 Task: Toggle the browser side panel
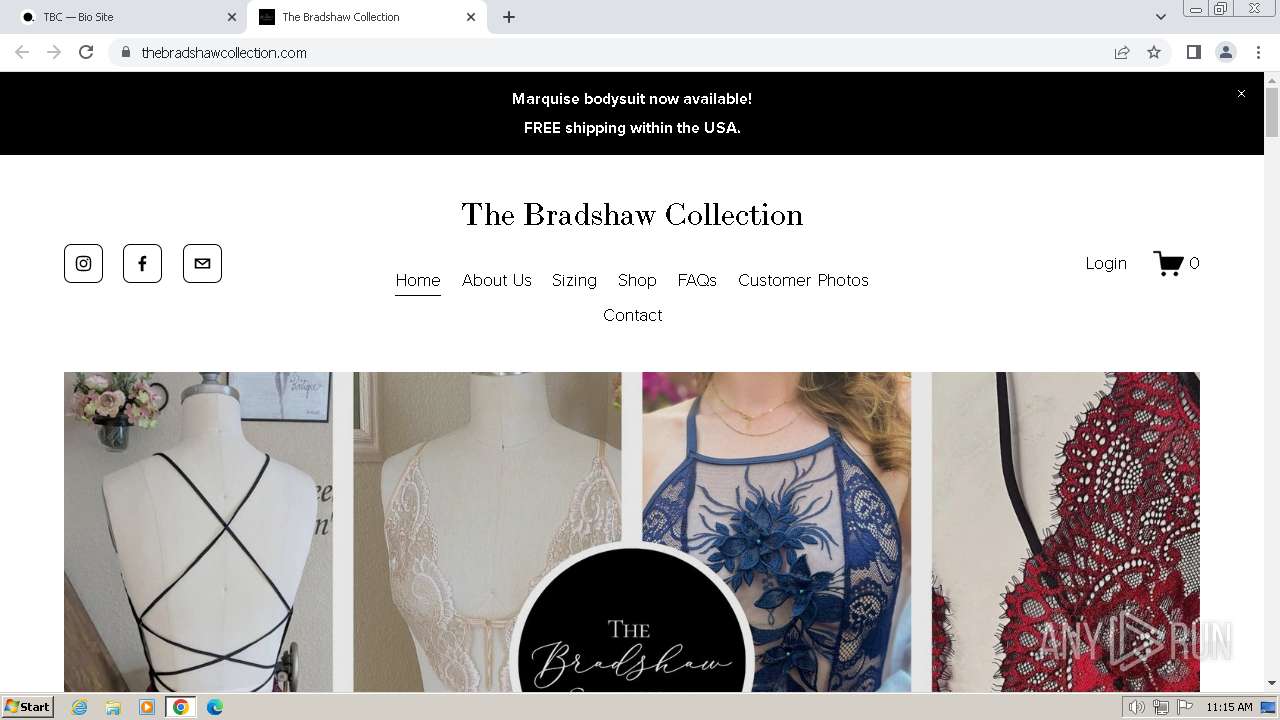pos(1193,52)
